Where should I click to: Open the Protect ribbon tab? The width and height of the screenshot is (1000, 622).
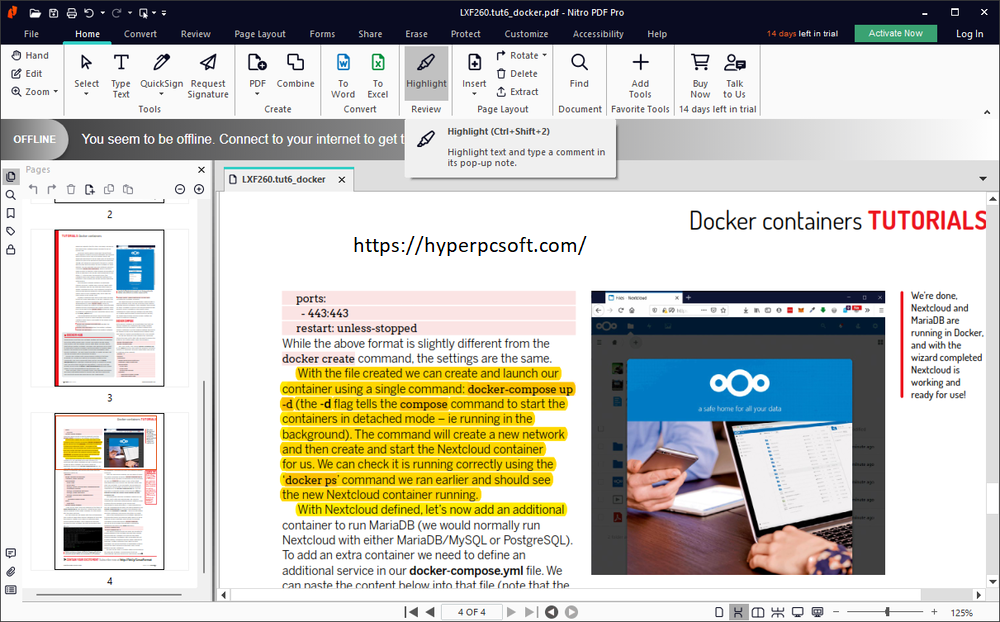(465, 34)
